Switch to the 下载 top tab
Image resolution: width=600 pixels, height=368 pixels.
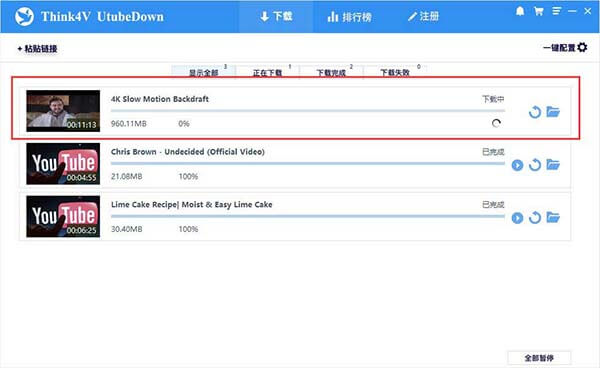276,16
